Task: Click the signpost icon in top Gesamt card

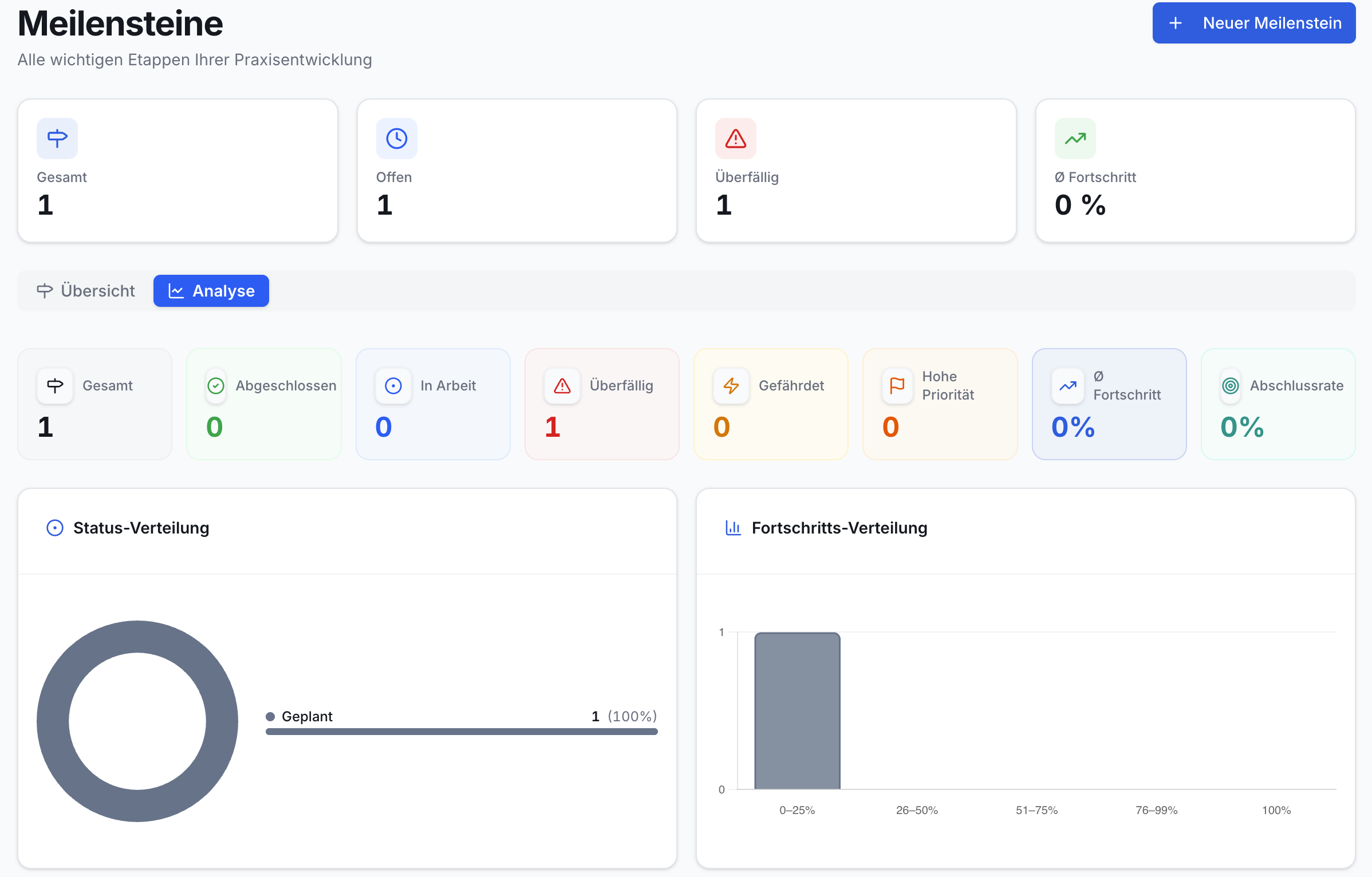Action: (57, 139)
